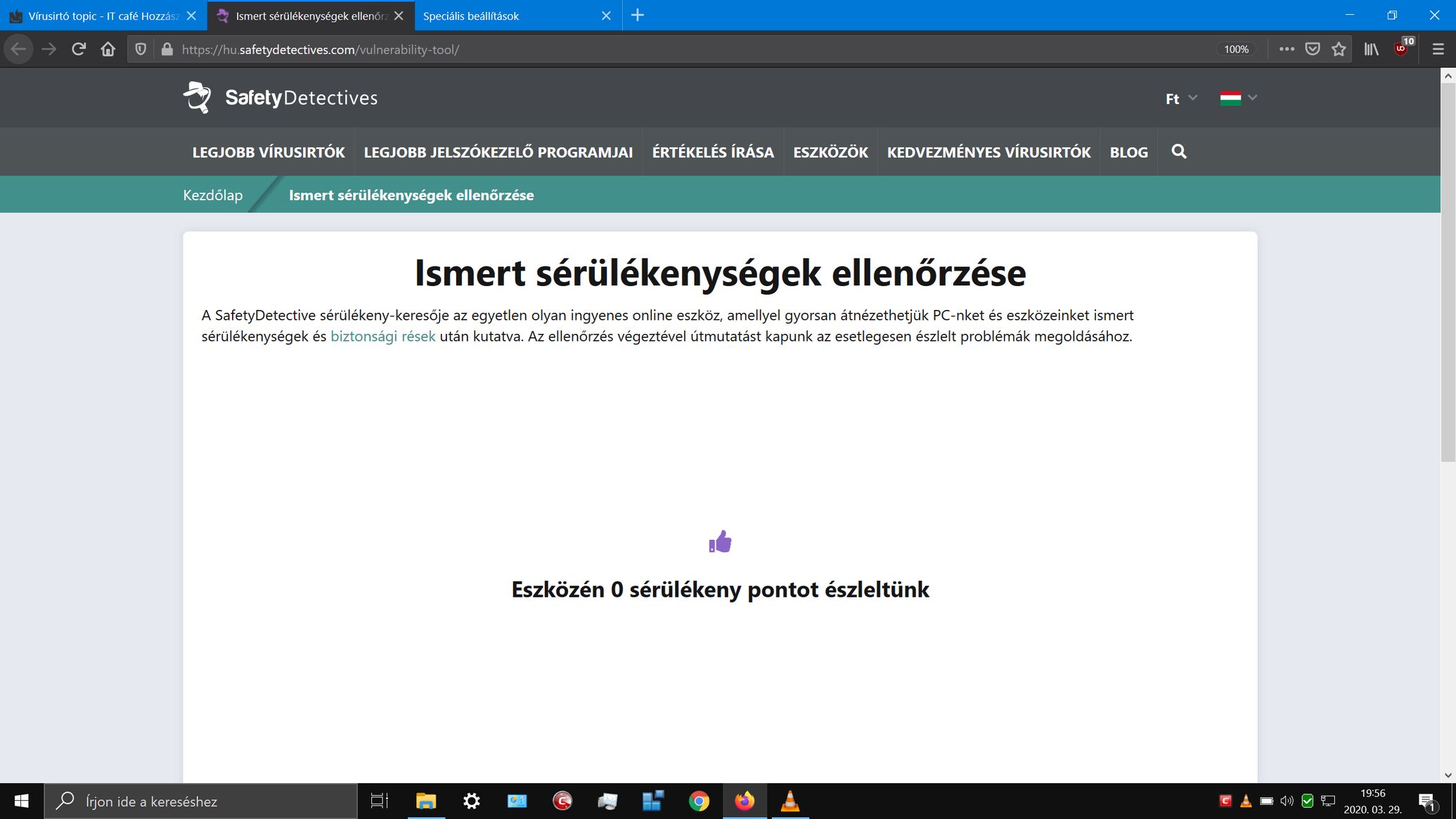
Task: Open ESZKÖZÖK menu item
Action: (x=830, y=152)
